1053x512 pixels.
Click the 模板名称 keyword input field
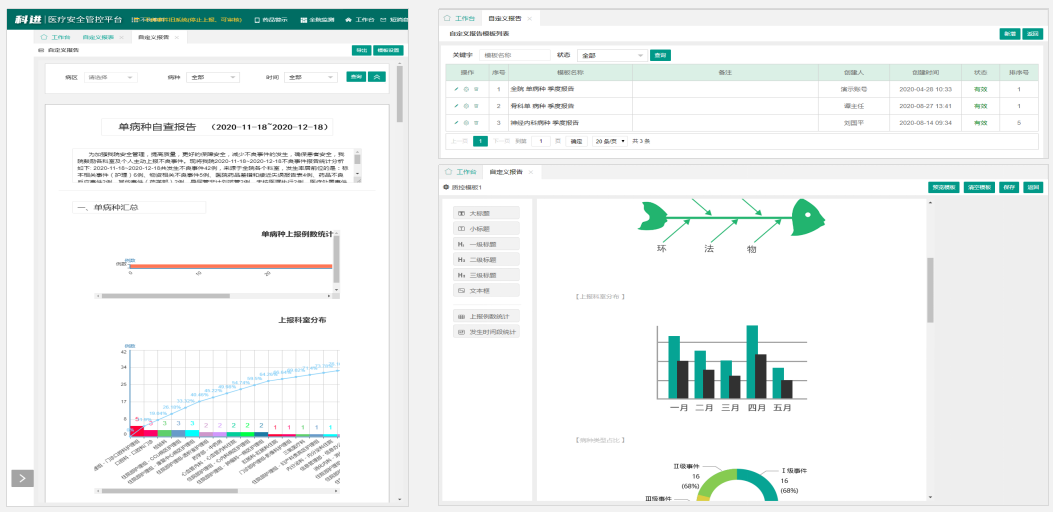coord(514,55)
